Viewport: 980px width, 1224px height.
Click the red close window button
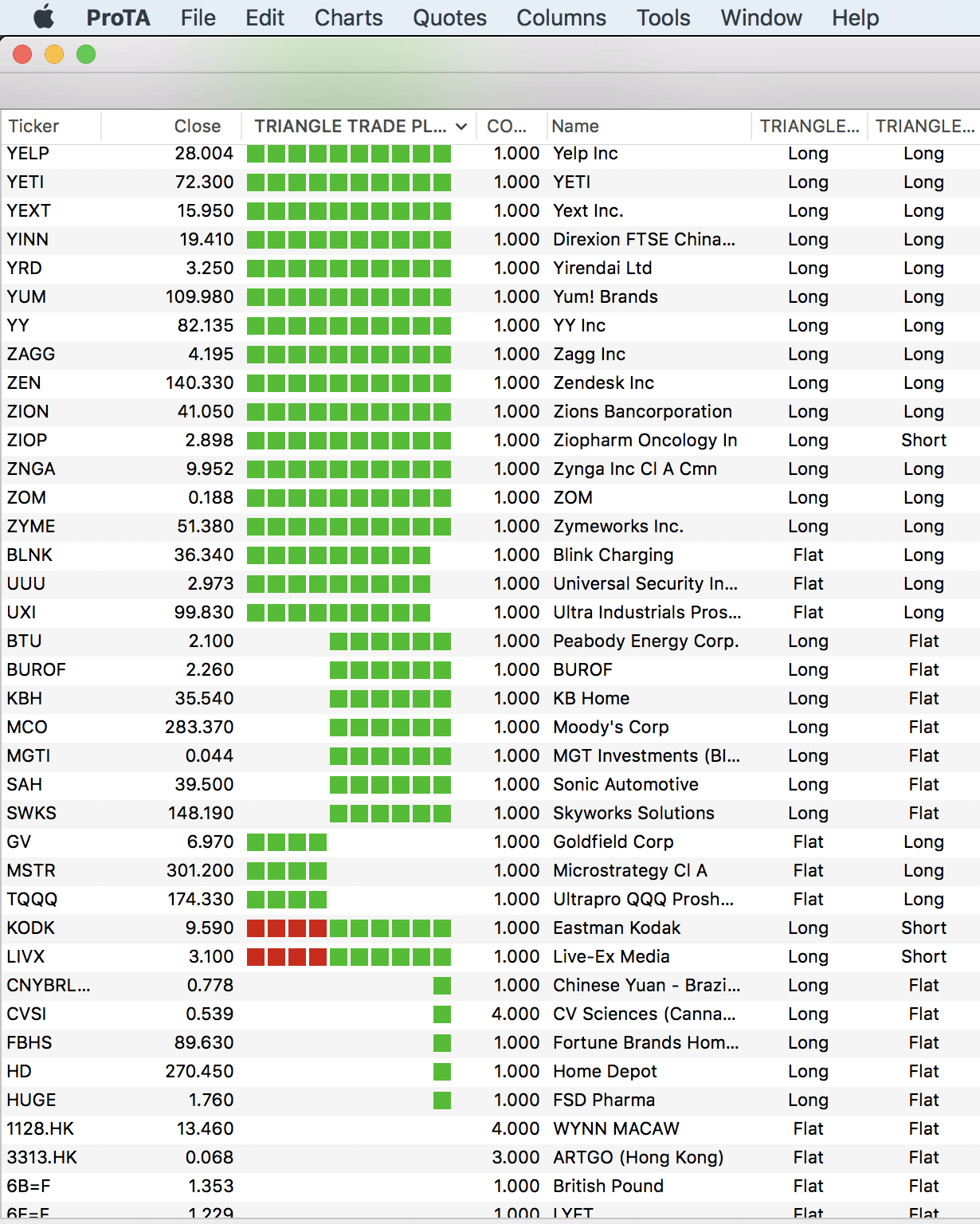coord(22,54)
